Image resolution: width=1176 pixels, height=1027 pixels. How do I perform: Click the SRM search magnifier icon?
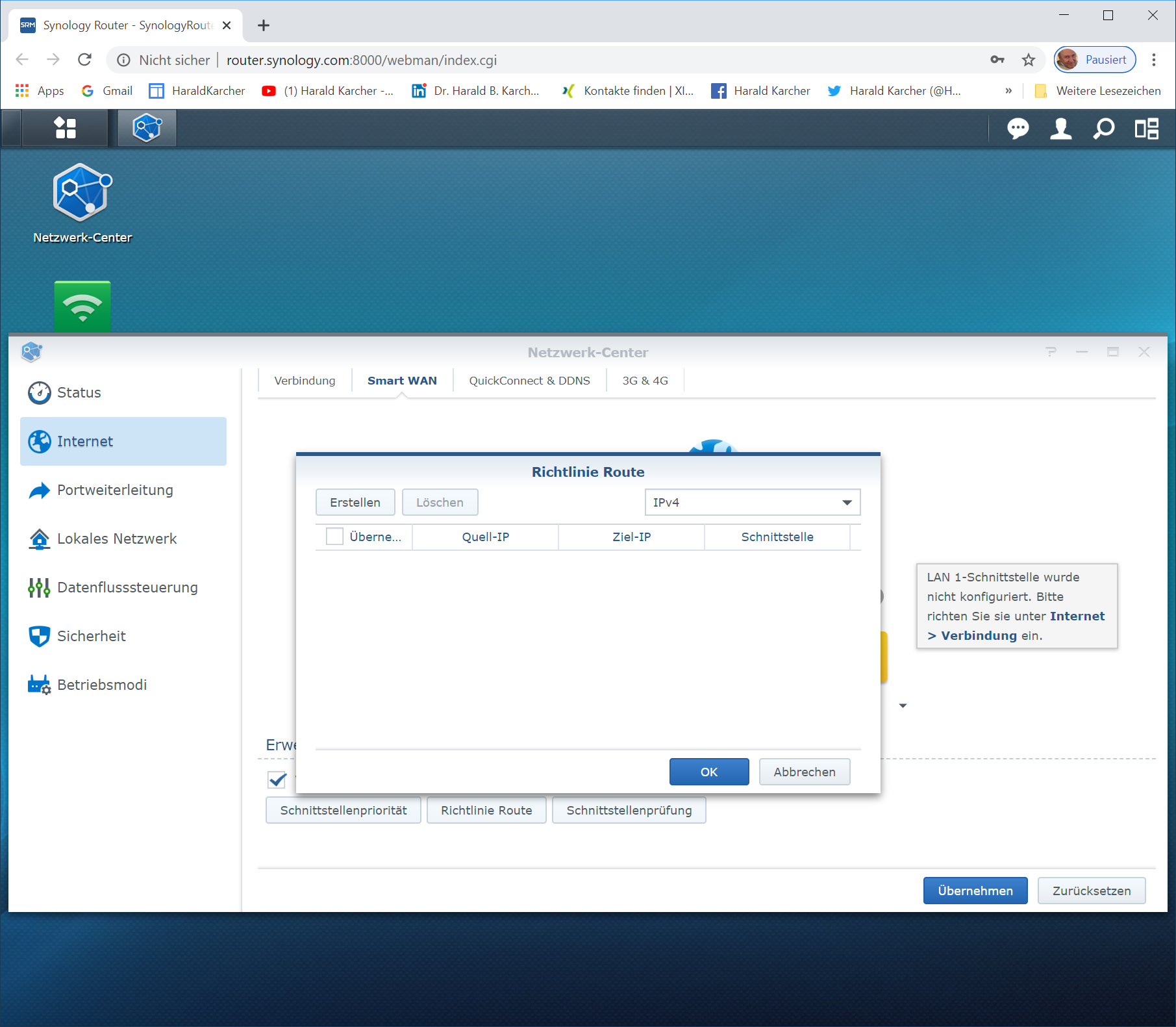coord(1103,129)
